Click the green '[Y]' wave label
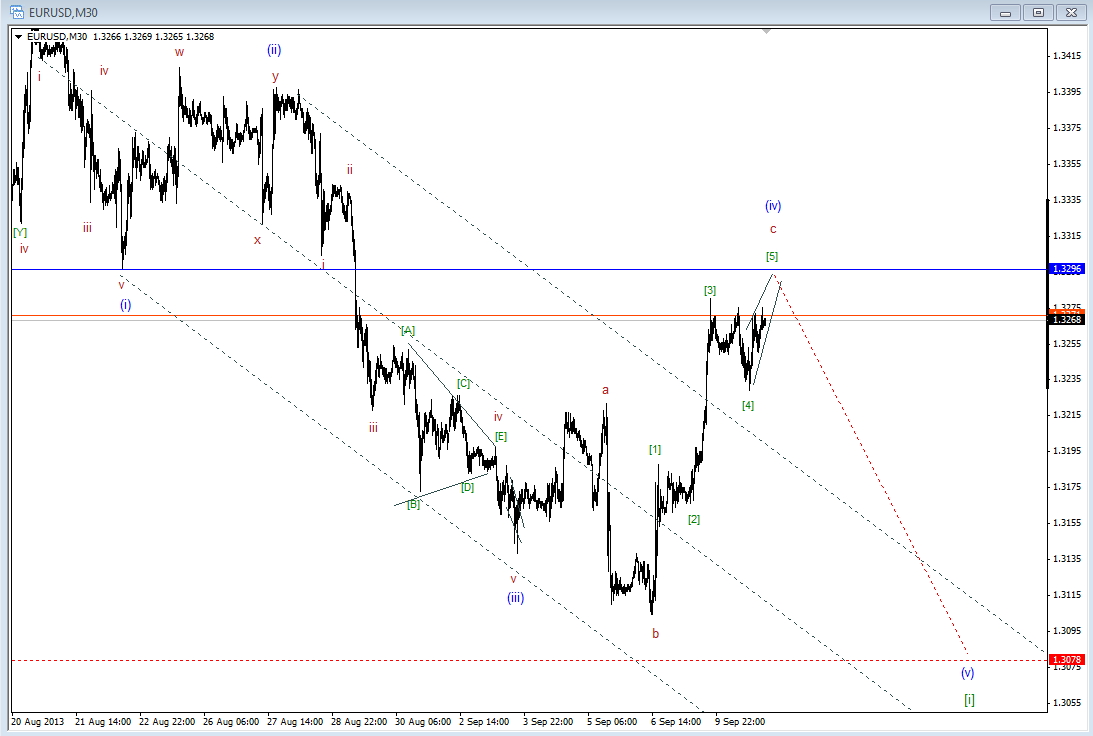This screenshot has width=1093, height=736. (x=20, y=232)
